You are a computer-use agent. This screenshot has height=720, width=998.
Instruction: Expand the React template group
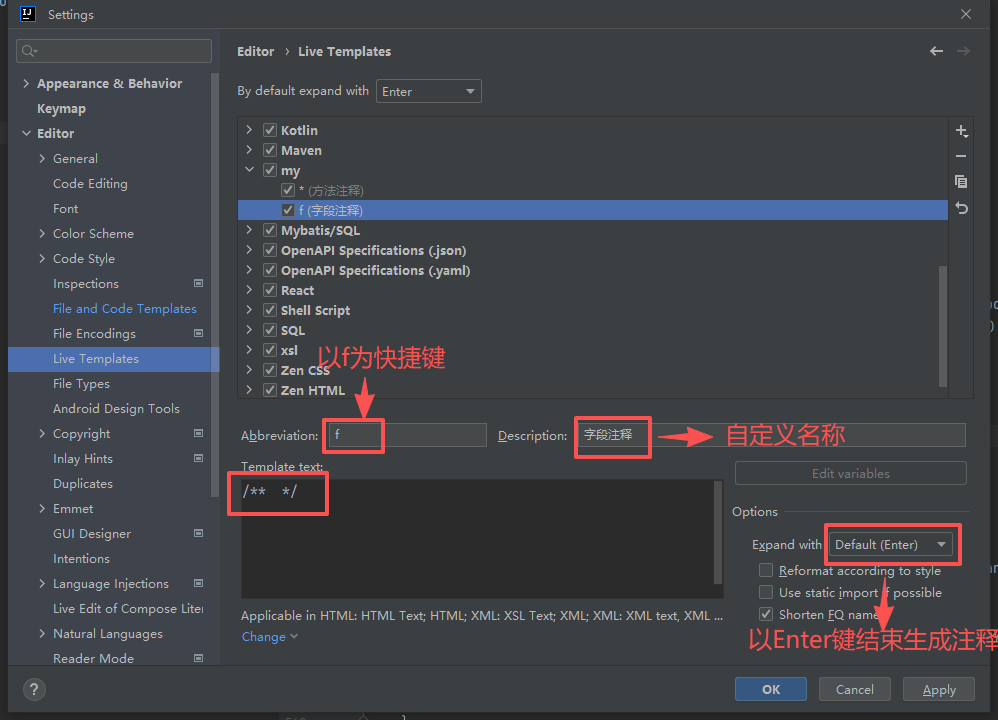250,290
